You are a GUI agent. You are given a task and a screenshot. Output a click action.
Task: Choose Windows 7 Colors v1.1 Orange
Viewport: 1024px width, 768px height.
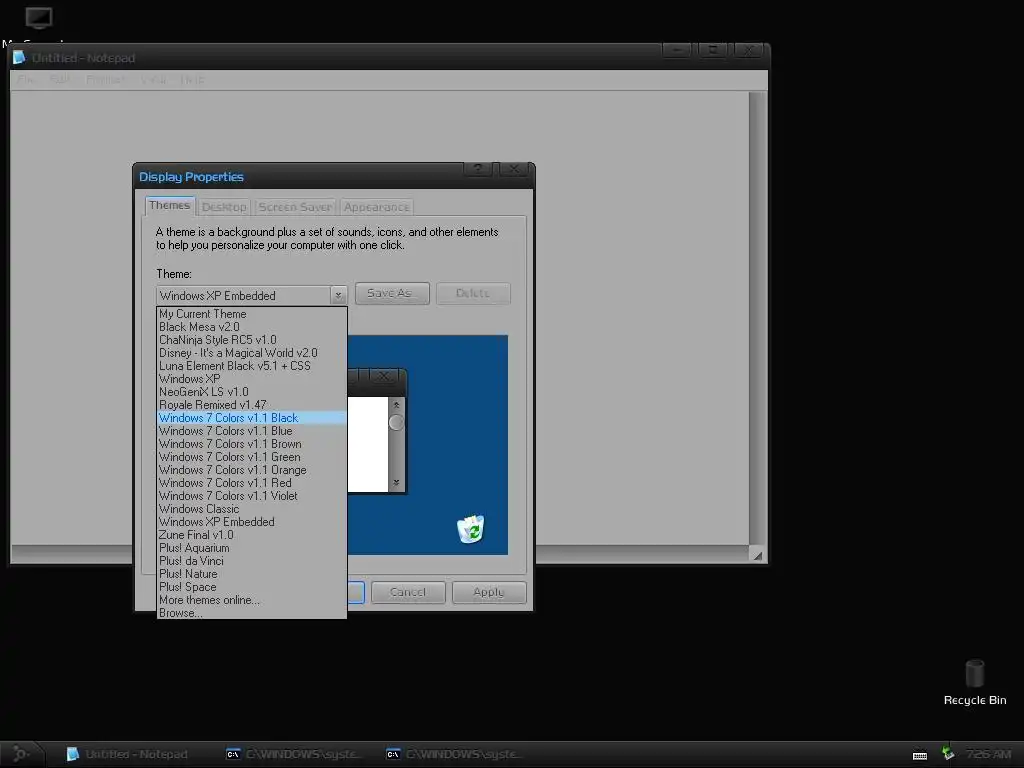point(251,470)
